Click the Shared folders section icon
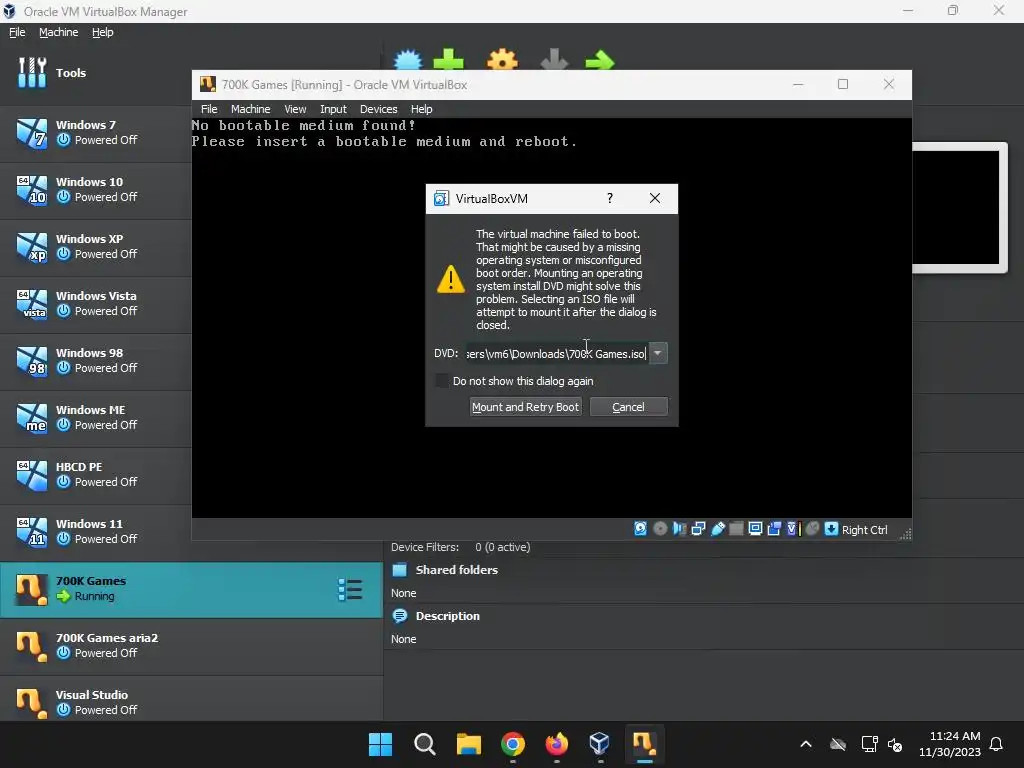Screen dimensions: 1024x768 (x=399, y=569)
